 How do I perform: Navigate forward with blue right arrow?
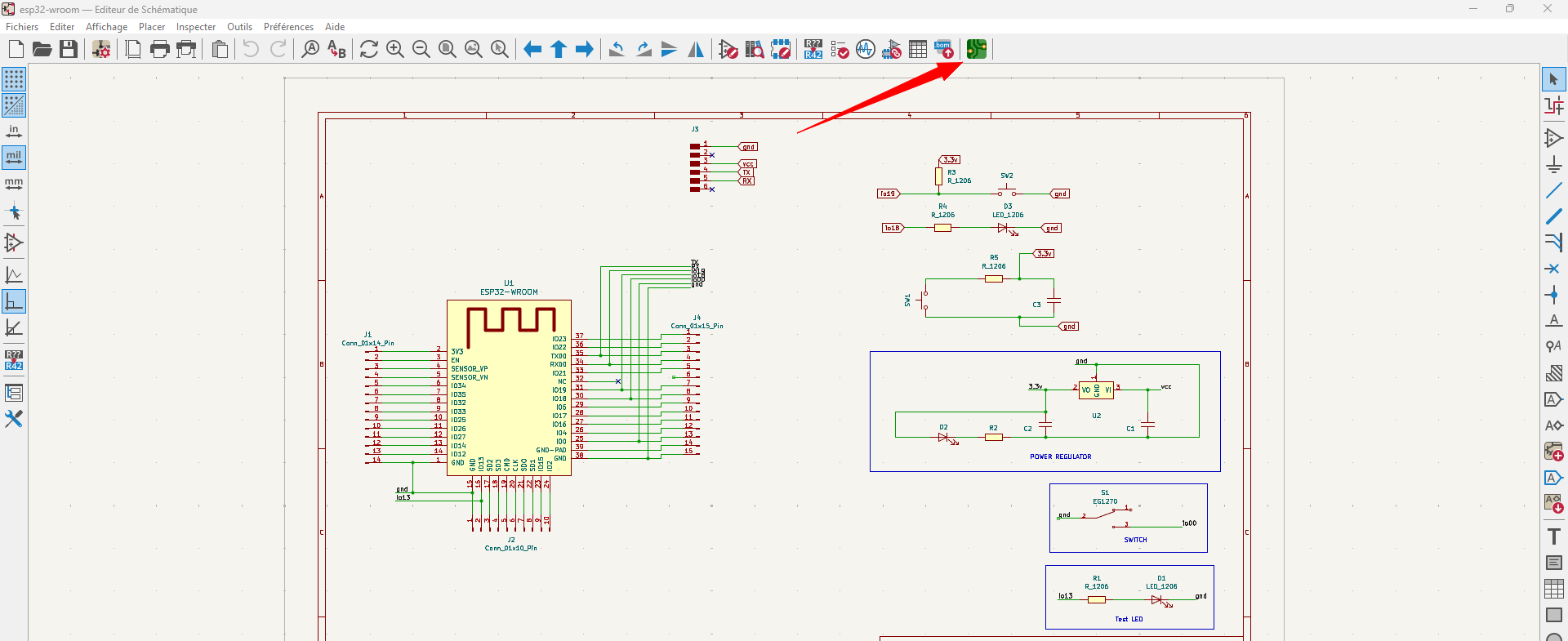click(x=585, y=50)
